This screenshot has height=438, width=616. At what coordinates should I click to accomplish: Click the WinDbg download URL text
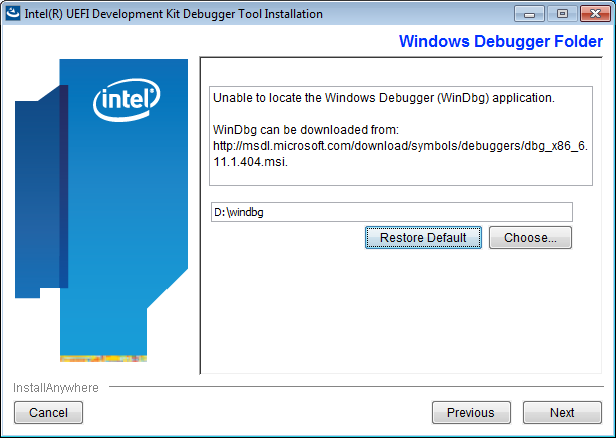(400, 154)
